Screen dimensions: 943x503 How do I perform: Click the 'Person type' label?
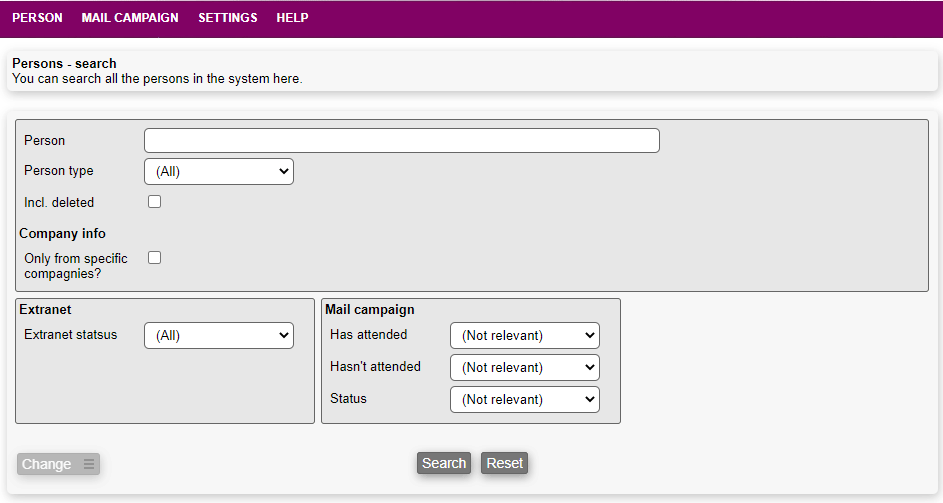(59, 171)
